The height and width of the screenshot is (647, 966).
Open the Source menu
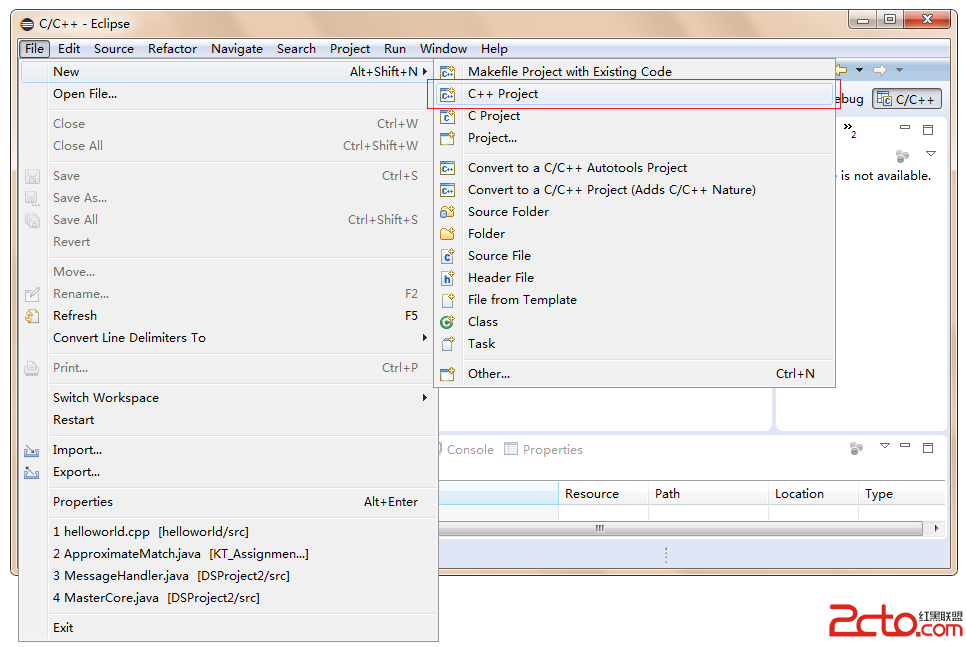coord(114,49)
